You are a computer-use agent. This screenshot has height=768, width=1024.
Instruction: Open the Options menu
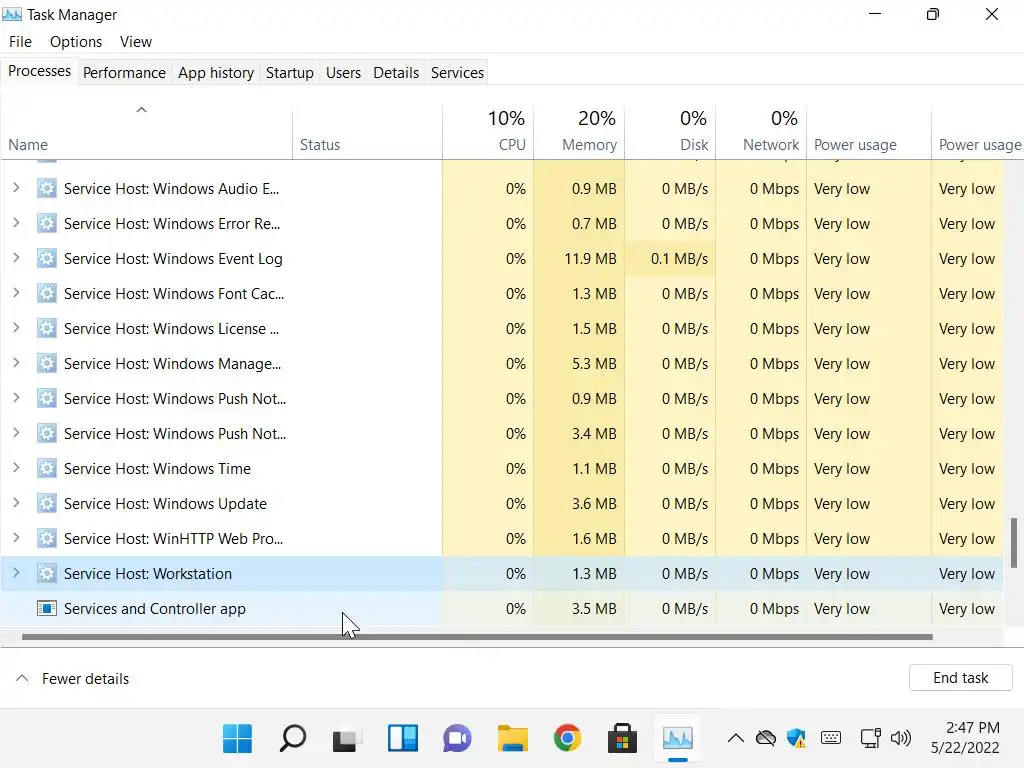point(76,42)
